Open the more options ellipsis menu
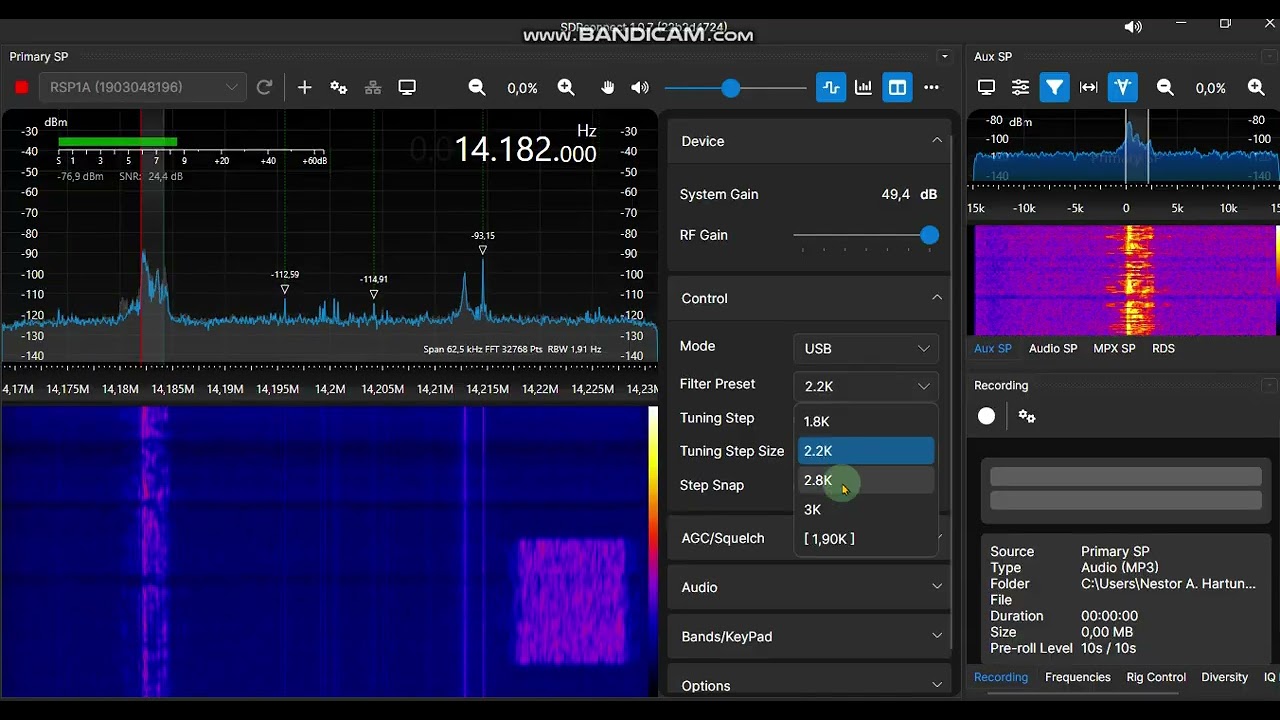 click(932, 88)
